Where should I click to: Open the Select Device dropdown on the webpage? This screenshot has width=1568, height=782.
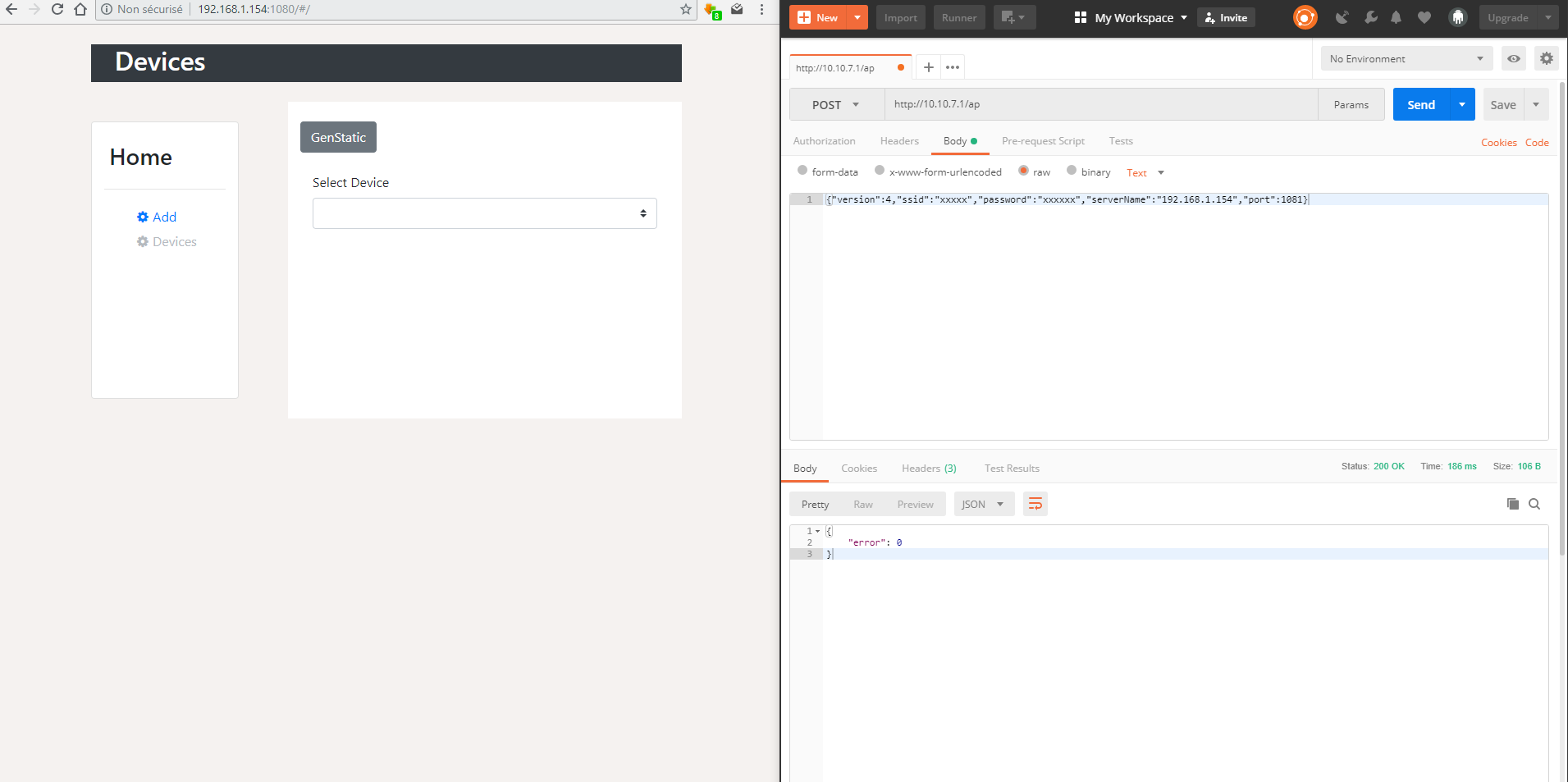(483, 213)
